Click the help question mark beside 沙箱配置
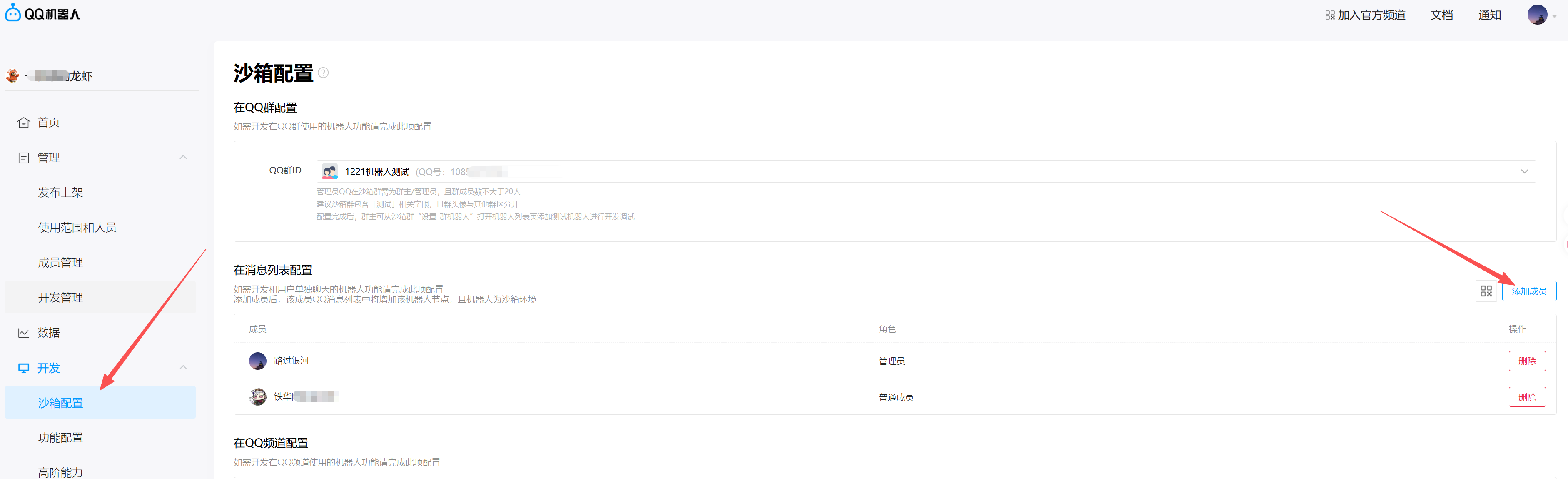This screenshot has width=1568, height=479. point(323,73)
